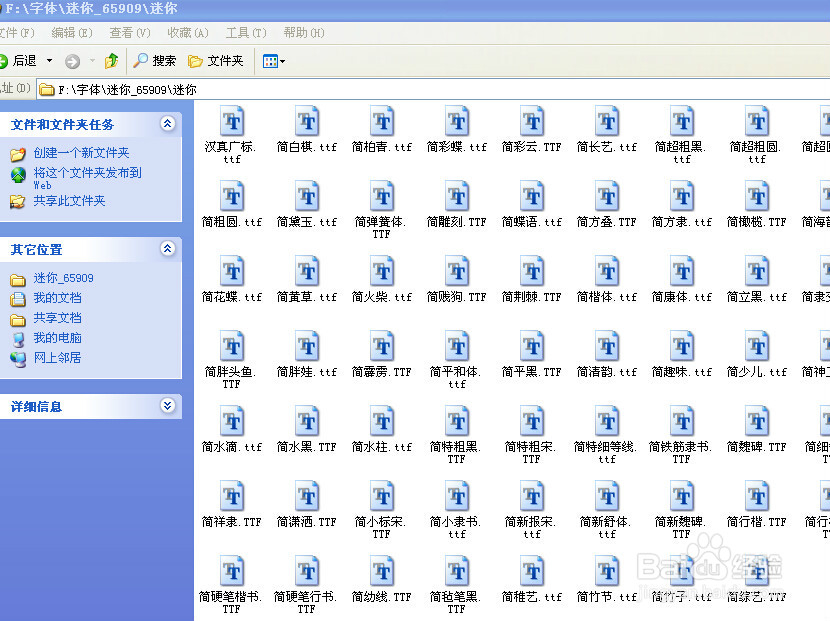The width and height of the screenshot is (830, 621).
Task: Select the 简雕刻.TTF font icon
Action: point(457,196)
